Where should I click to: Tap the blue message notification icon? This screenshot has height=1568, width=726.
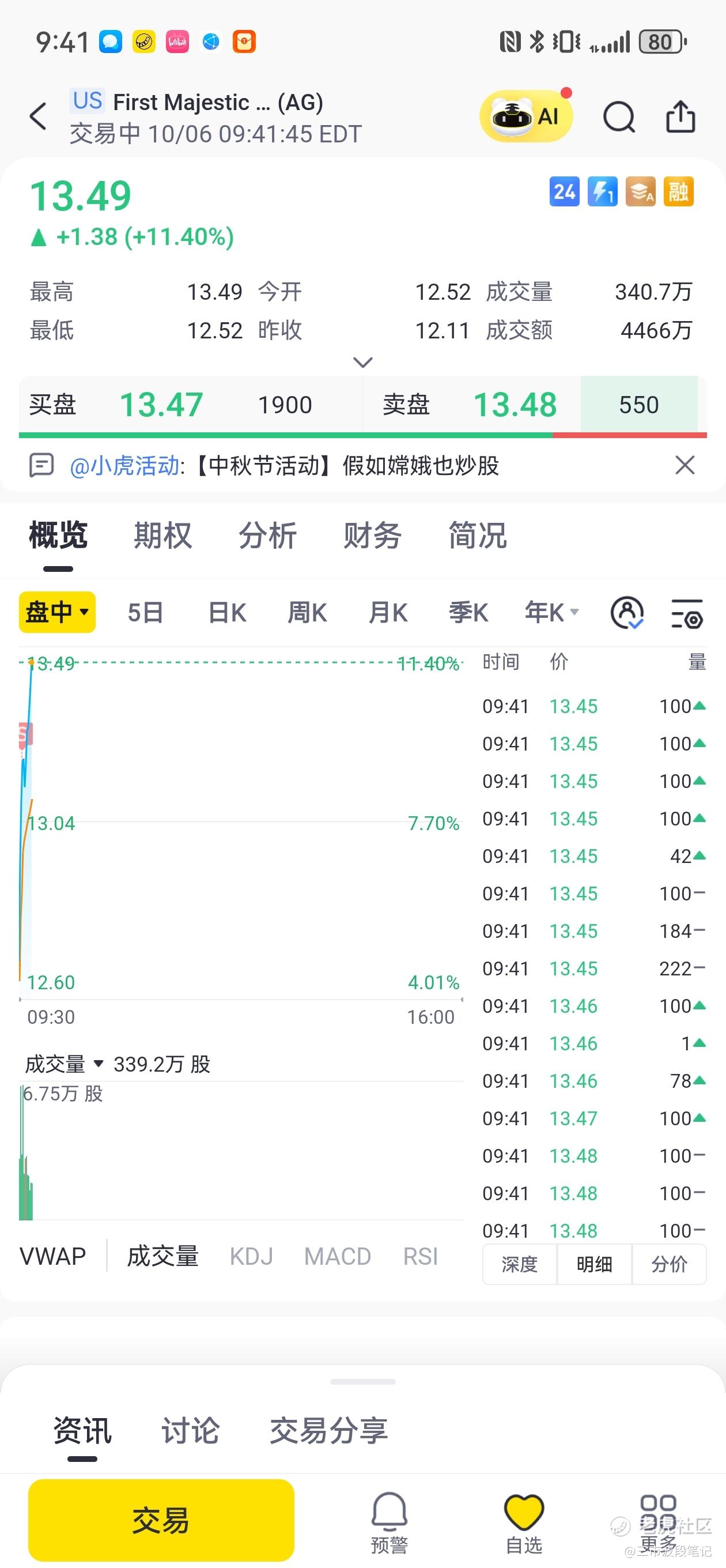point(111,42)
